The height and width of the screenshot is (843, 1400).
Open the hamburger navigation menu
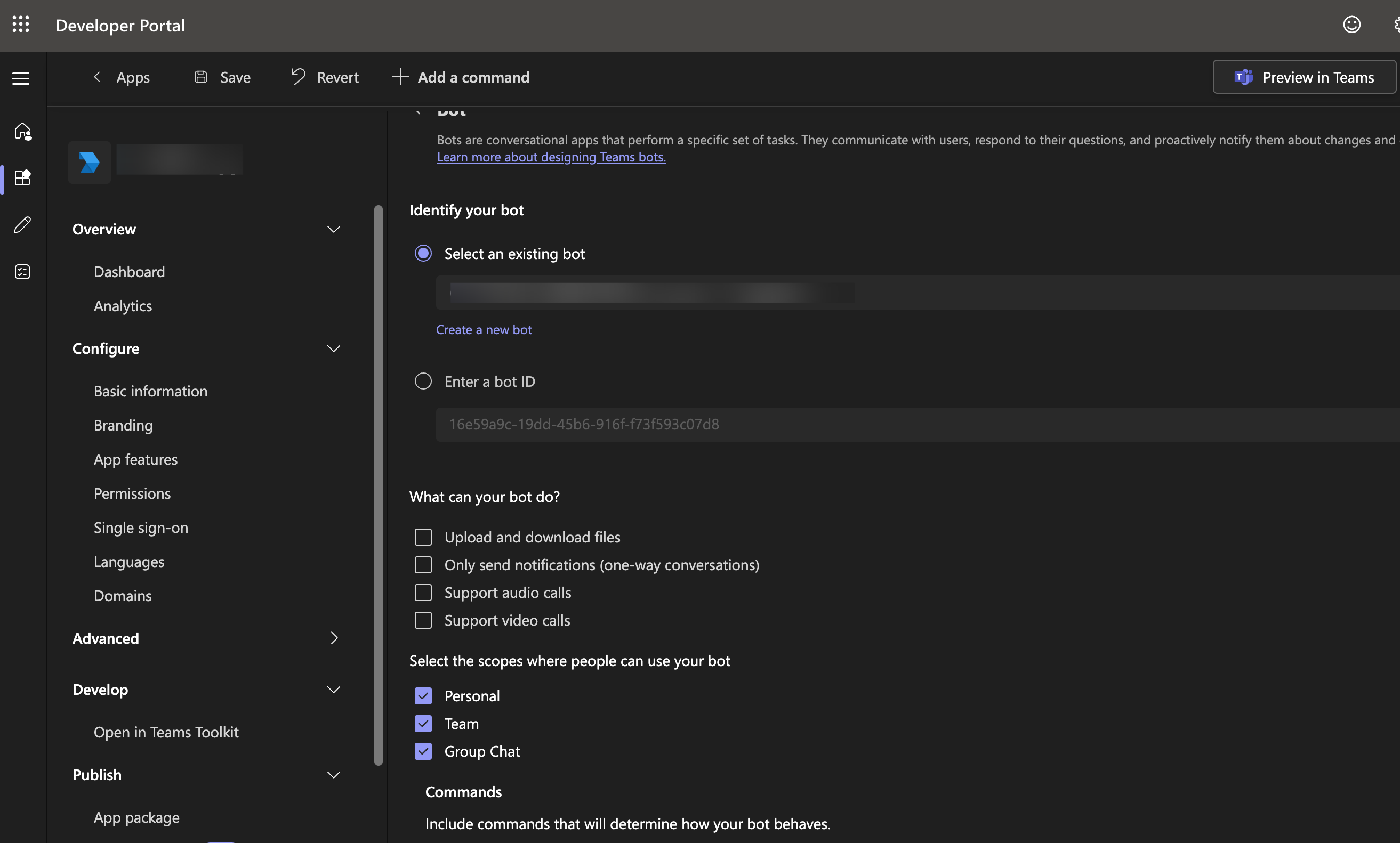point(20,78)
